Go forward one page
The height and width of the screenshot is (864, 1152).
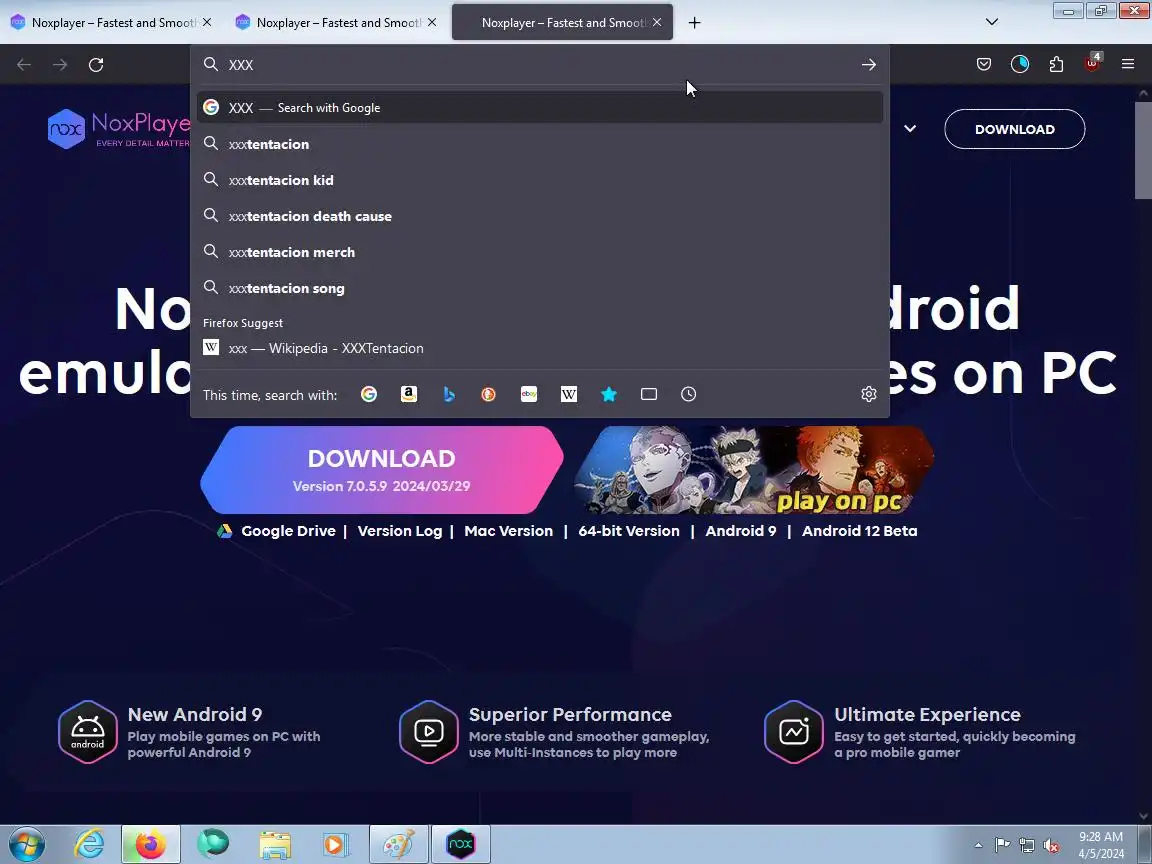[x=60, y=65]
